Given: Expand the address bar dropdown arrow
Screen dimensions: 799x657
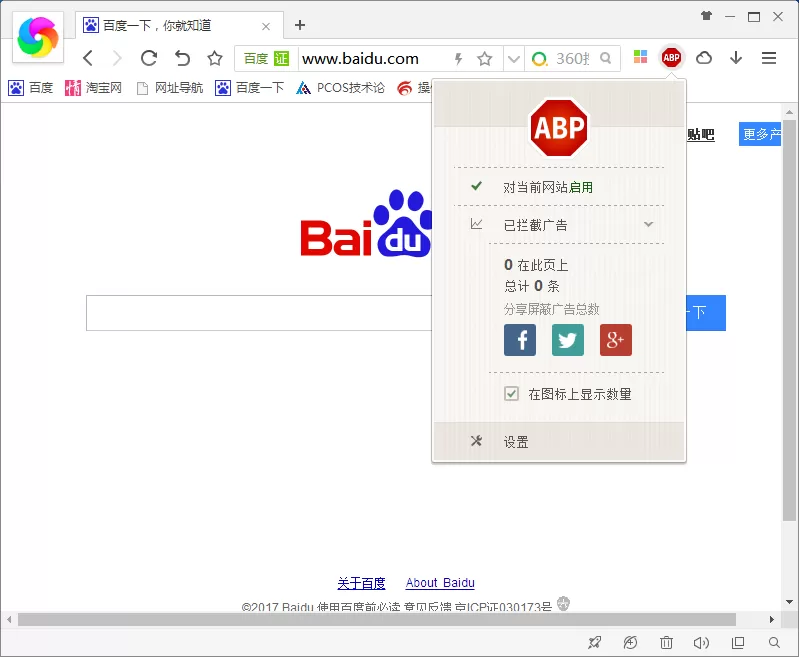Looking at the screenshot, I should click(x=514, y=59).
